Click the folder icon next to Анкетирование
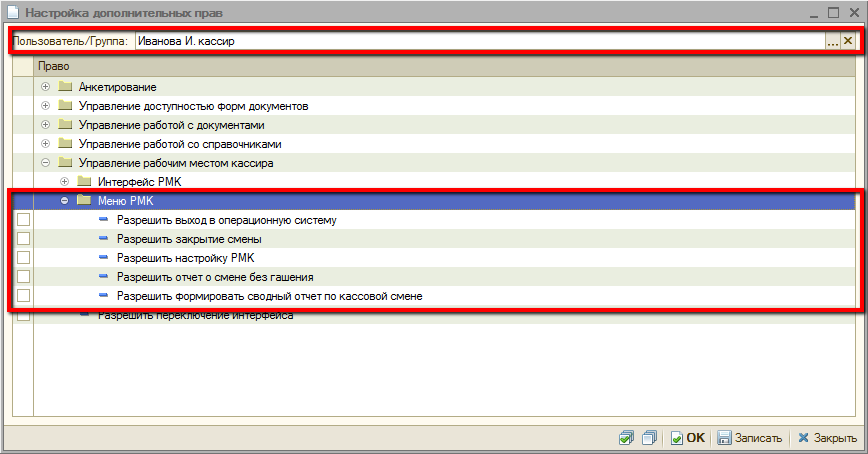This screenshot has height=454, width=868. [x=66, y=87]
